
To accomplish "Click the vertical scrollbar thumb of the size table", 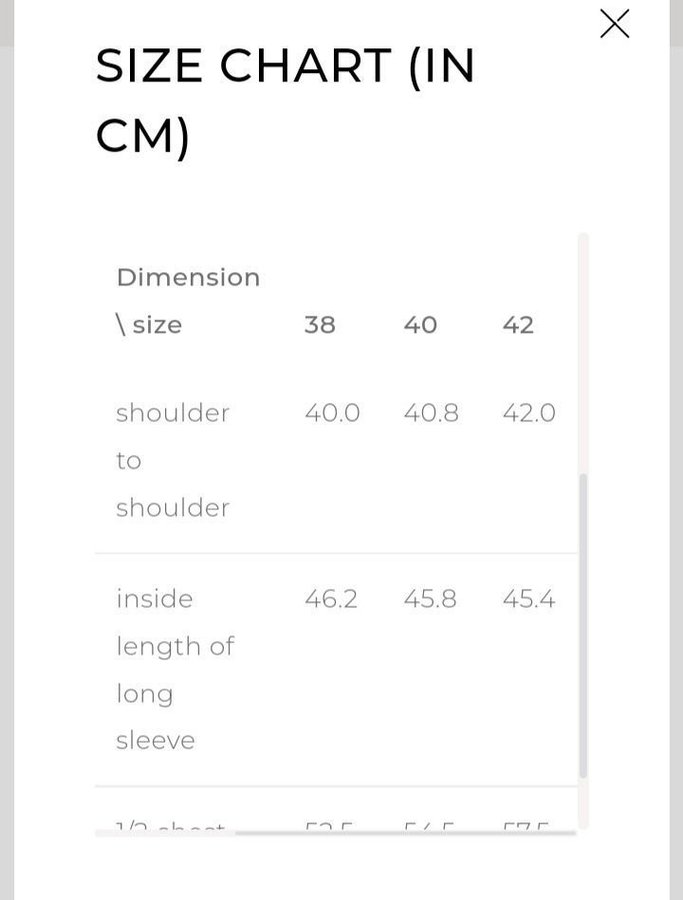I will [583, 625].
